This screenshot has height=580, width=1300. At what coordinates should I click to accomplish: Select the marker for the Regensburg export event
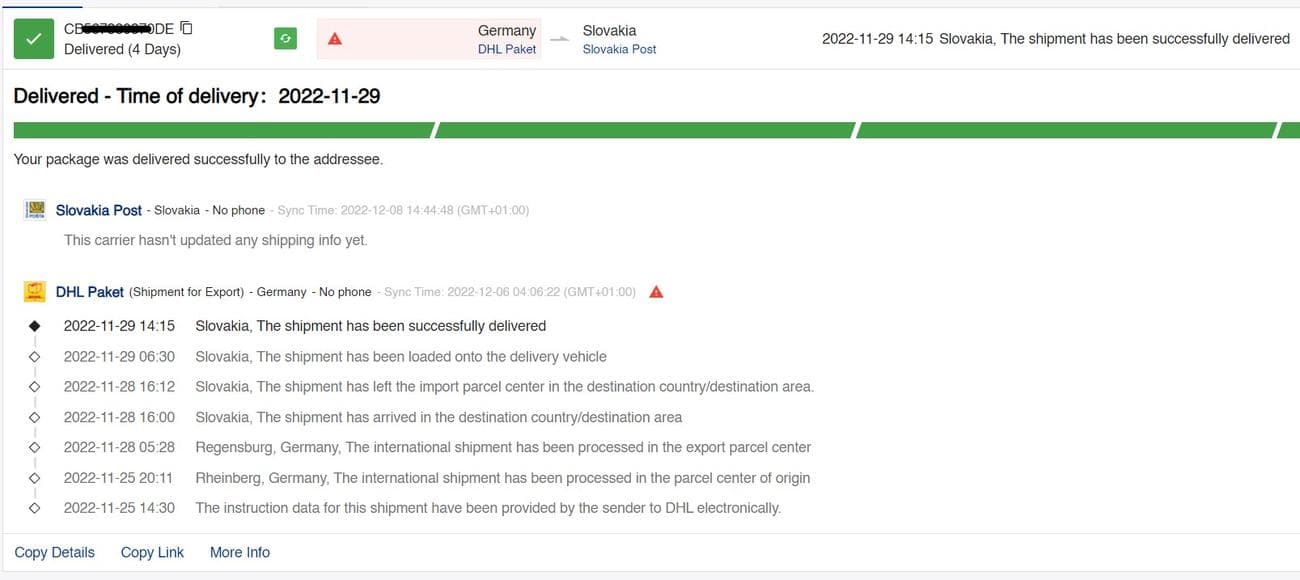coord(35,447)
